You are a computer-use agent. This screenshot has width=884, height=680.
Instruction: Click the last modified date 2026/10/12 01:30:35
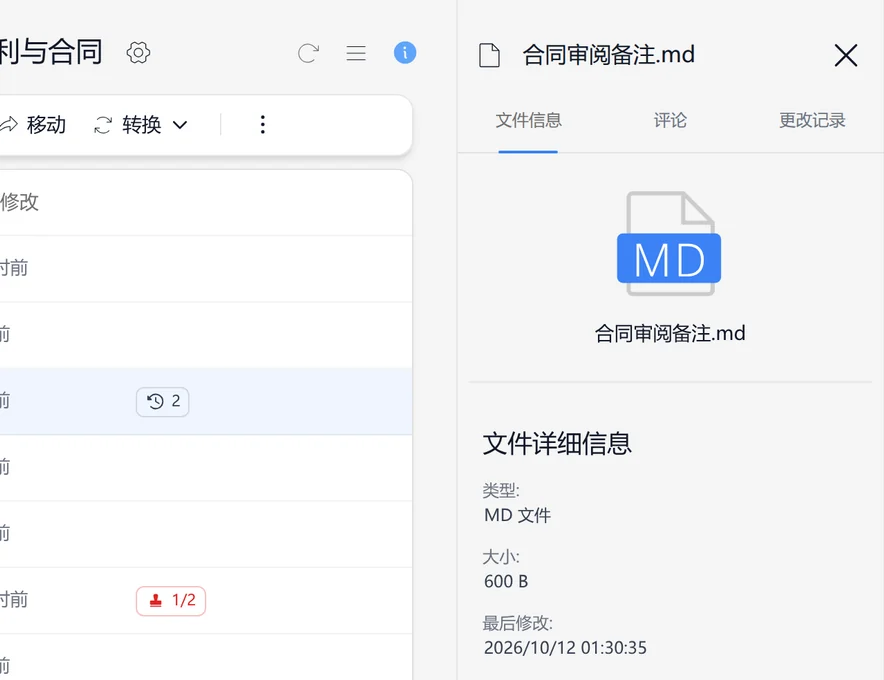coord(565,648)
